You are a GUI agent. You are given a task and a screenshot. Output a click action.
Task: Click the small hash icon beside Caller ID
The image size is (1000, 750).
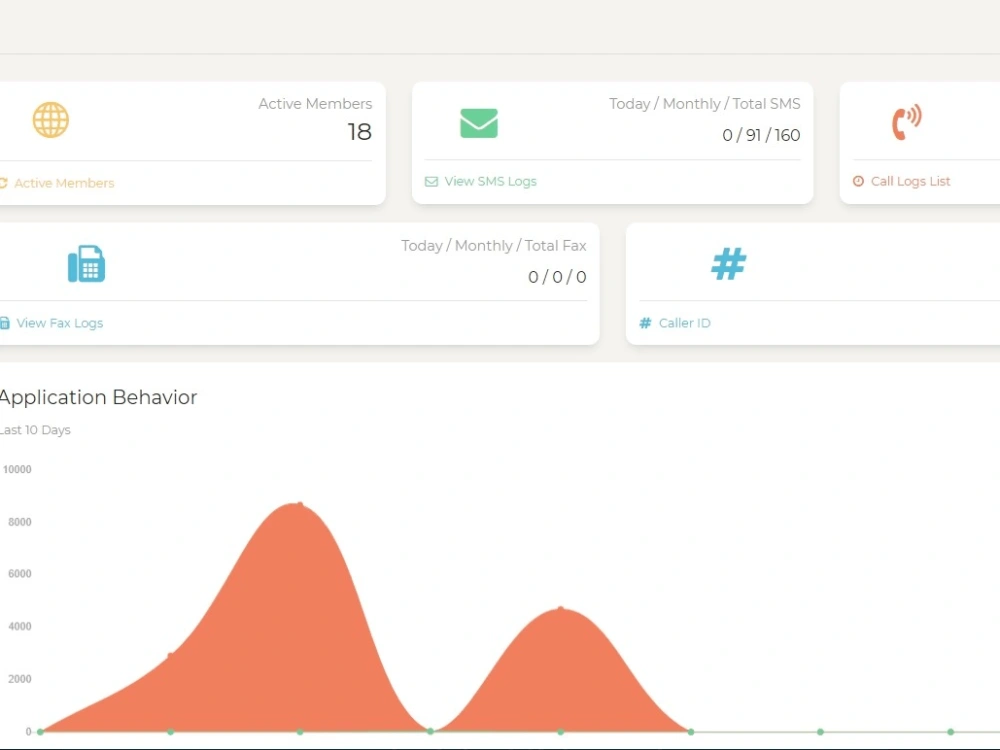tap(645, 323)
